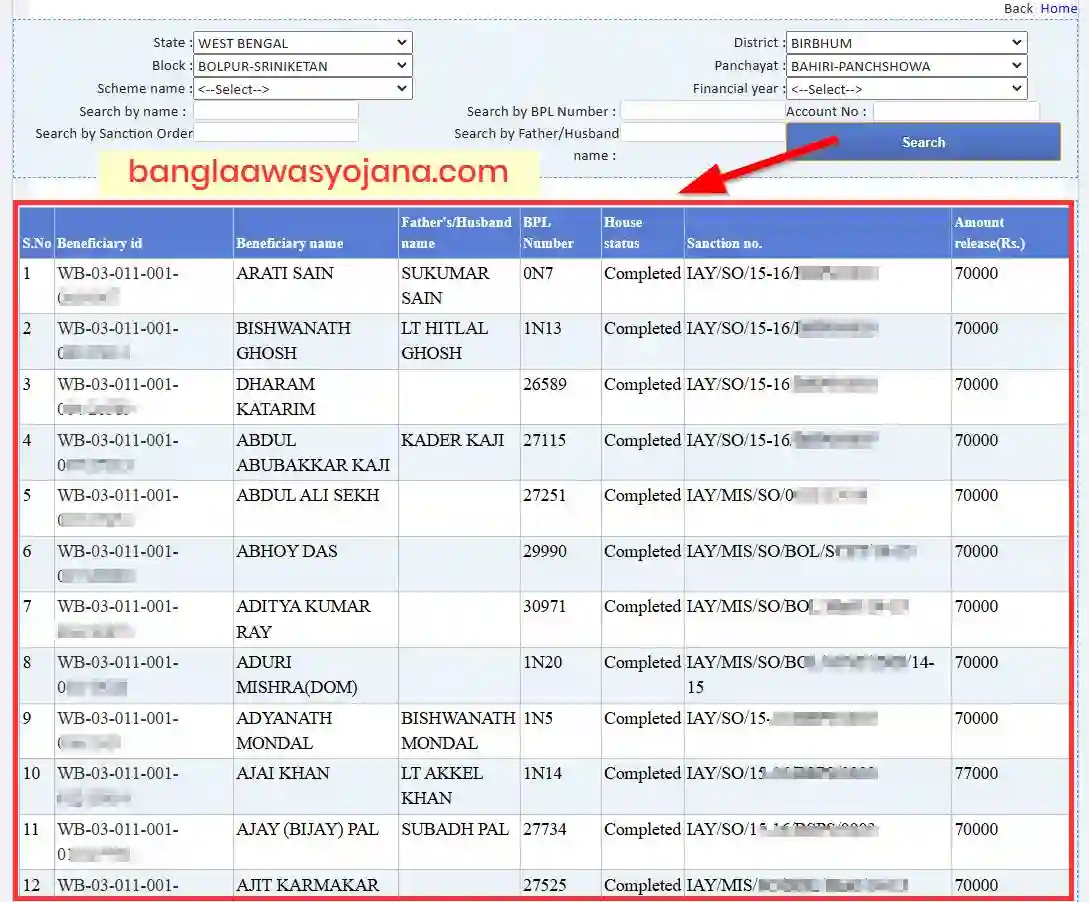Image resolution: width=1089 pixels, height=902 pixels.
Task: Focus the Search by Father/Husband name field
Action: click(x=702, y=133)
